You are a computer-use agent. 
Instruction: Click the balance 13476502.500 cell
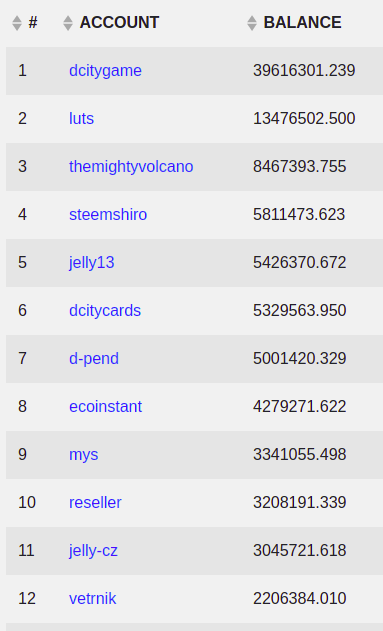pyautogui.click(x=304, y=119)
